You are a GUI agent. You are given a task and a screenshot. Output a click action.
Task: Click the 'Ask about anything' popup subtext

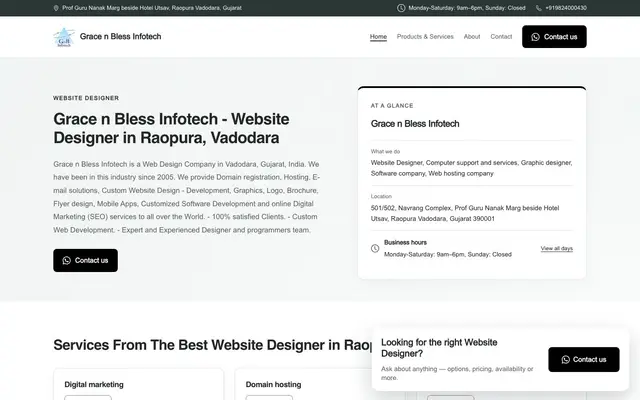457,373
